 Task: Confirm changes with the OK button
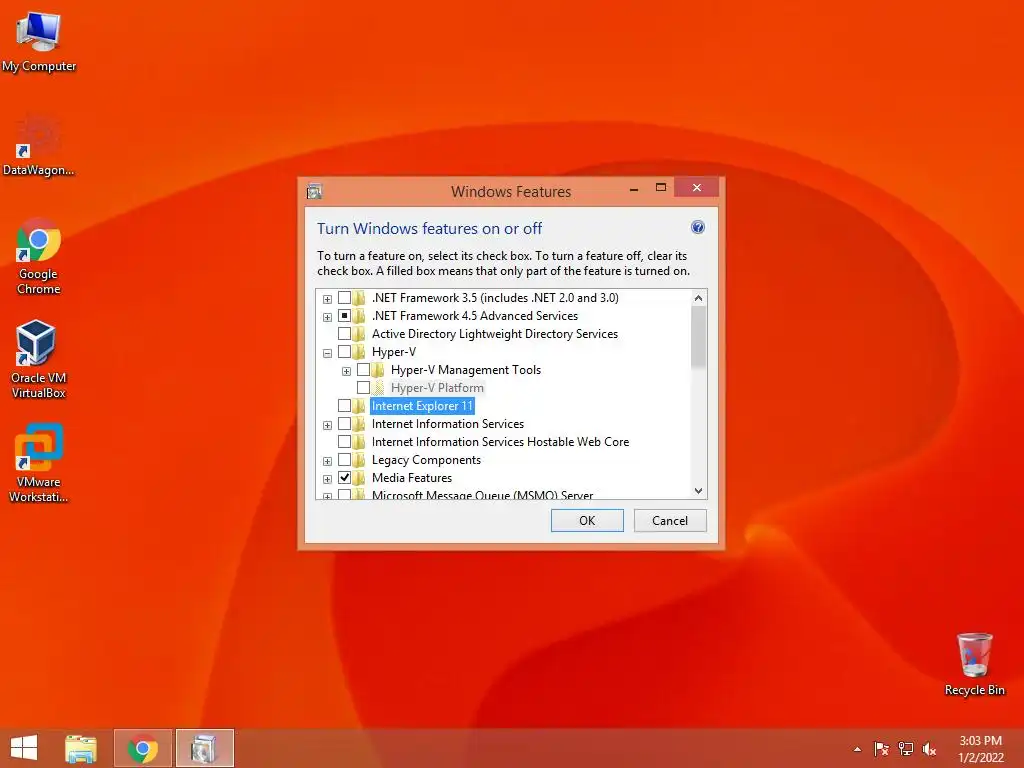(x=587, y=520)
